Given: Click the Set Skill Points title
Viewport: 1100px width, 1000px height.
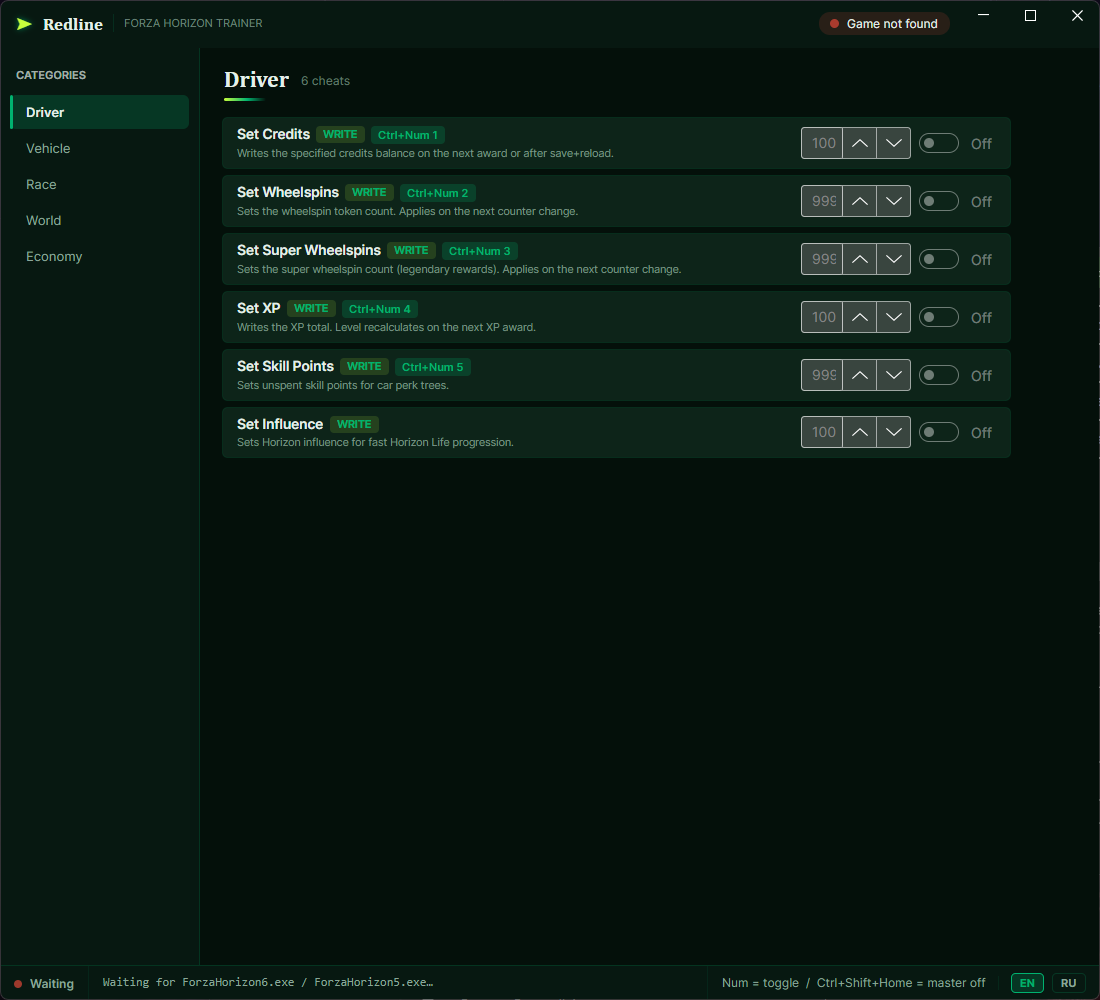Looking at the screenshot, I should pyautogui.click(x=285, y=366).
